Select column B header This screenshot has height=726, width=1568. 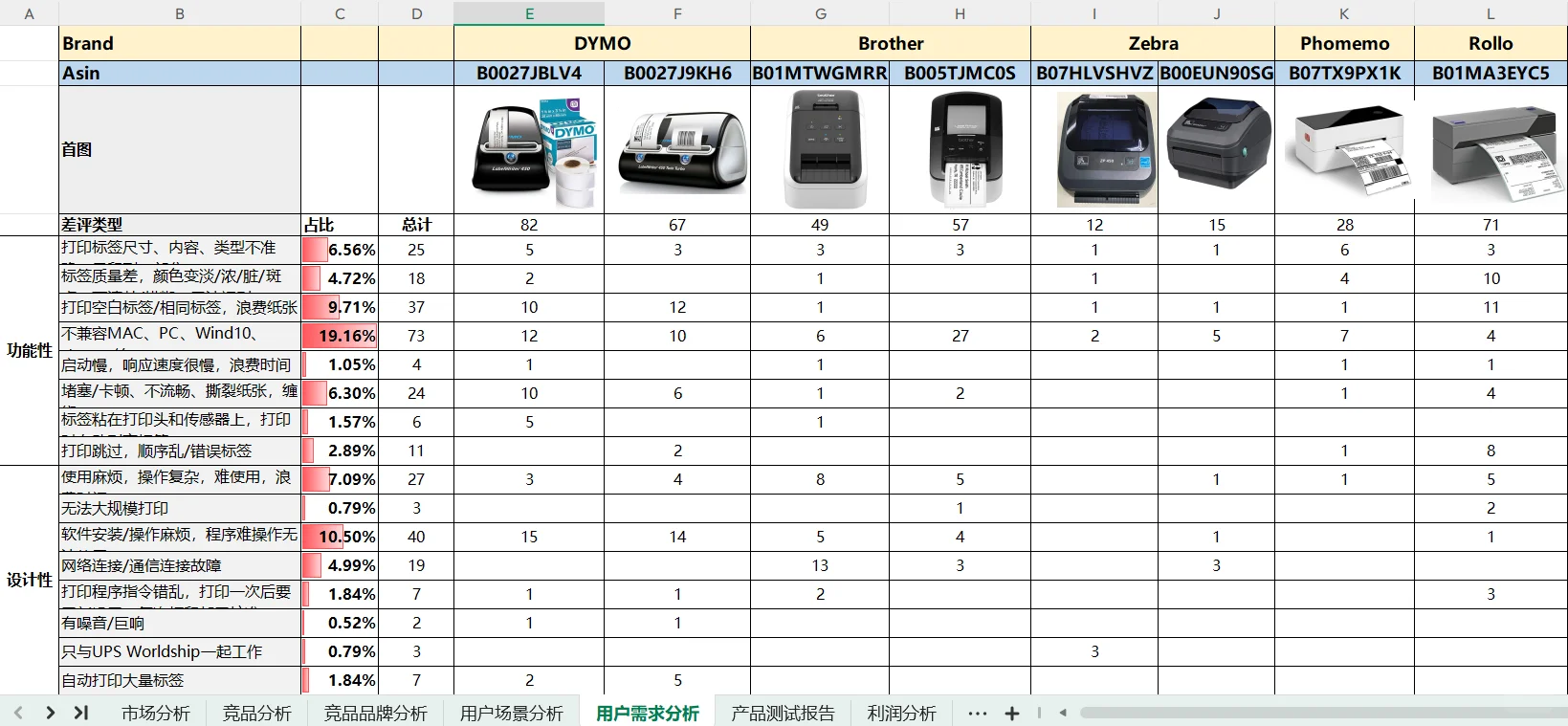click(x=180, y=13)
